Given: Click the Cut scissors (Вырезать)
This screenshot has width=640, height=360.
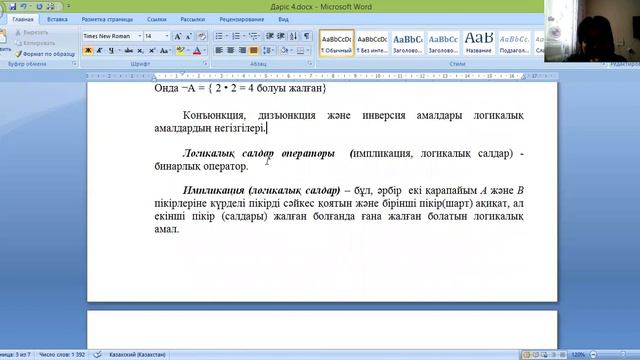Looking at the screenshot, I should [x=18, y=32].
